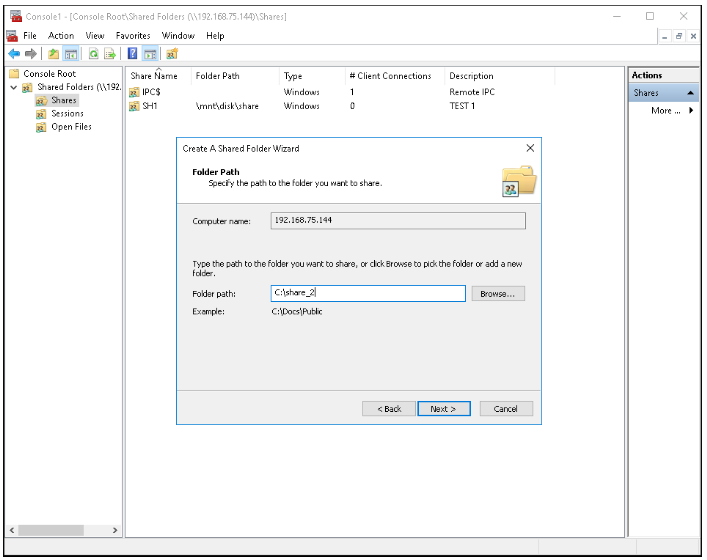Click the blue Help question mark icon
The width and height of the screenshot is (707, 560).
[132, 54]
